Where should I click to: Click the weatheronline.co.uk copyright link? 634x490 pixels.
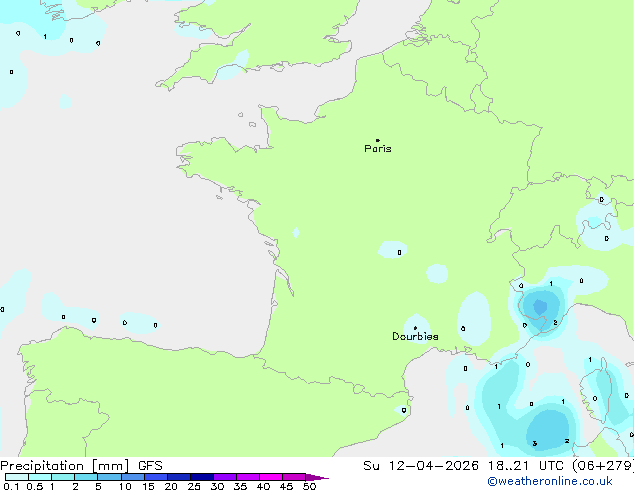550,481
